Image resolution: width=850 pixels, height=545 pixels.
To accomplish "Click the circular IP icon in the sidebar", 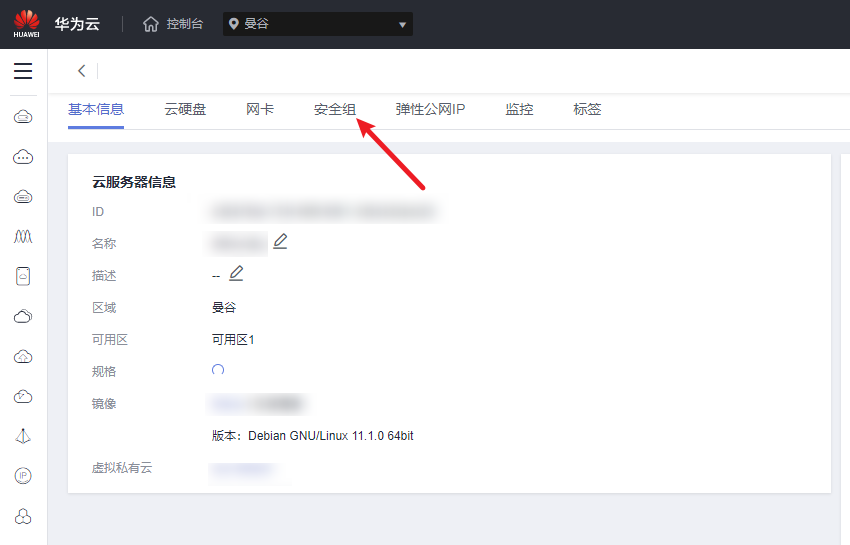I will (23, 476).
